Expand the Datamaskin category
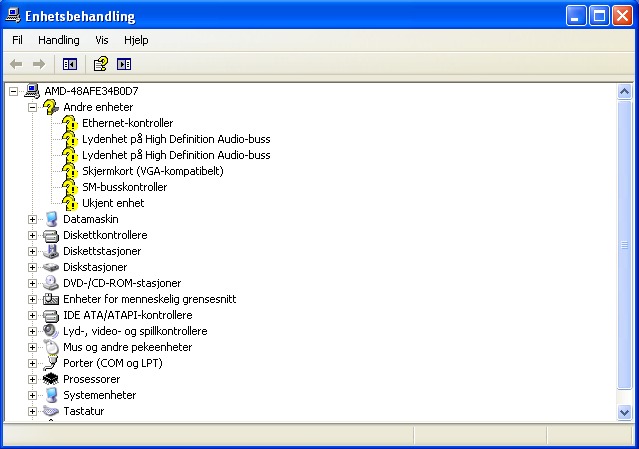 coord(32,220)
